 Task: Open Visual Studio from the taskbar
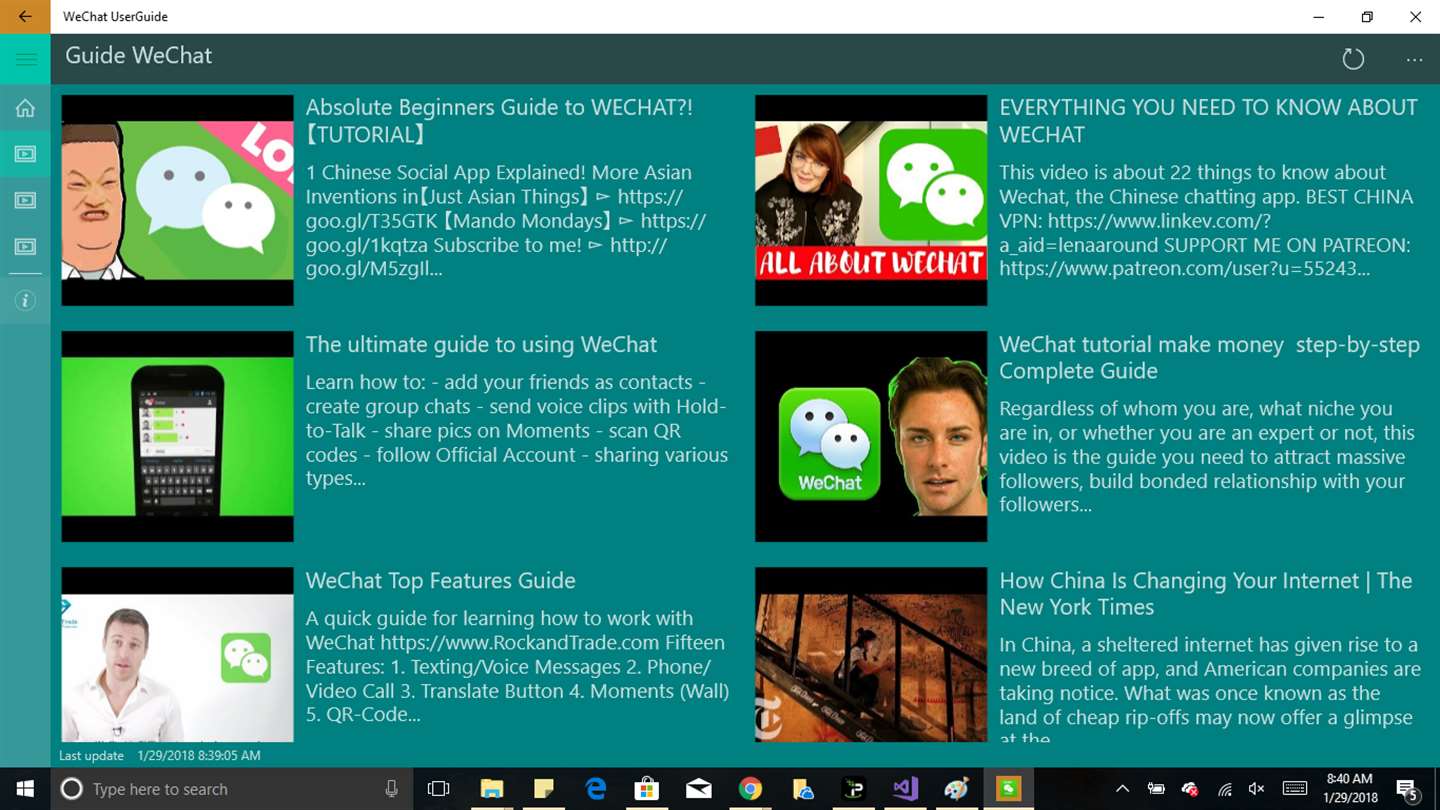(x=906, y=789)
